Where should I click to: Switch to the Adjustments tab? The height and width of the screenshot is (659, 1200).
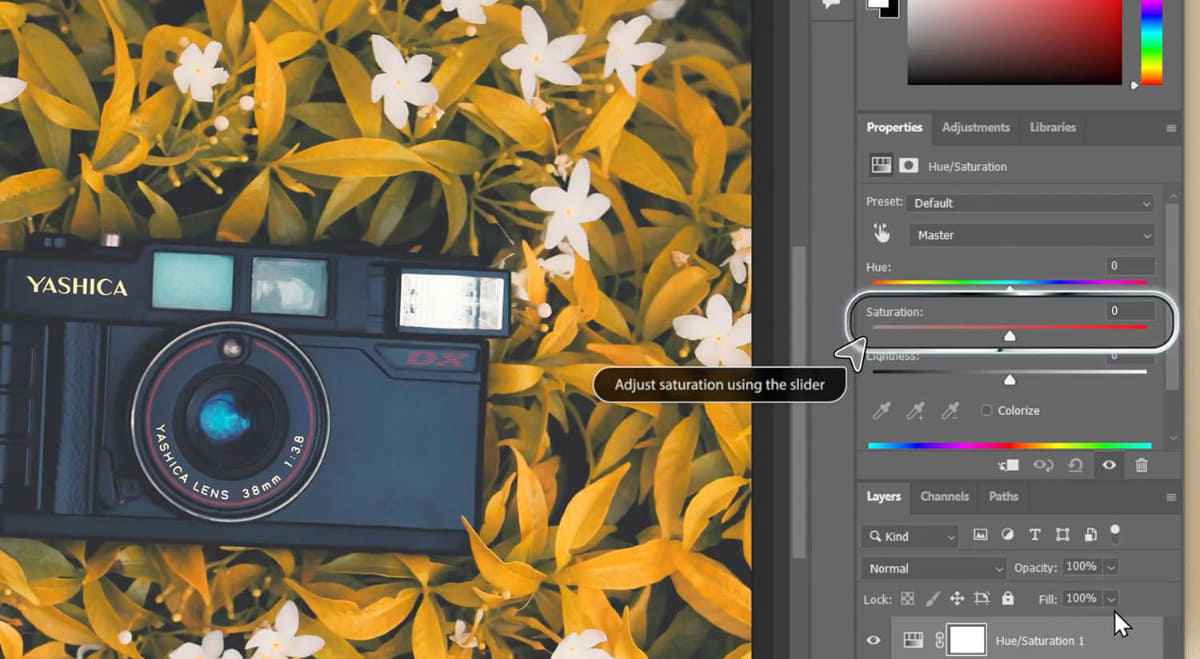976,127
